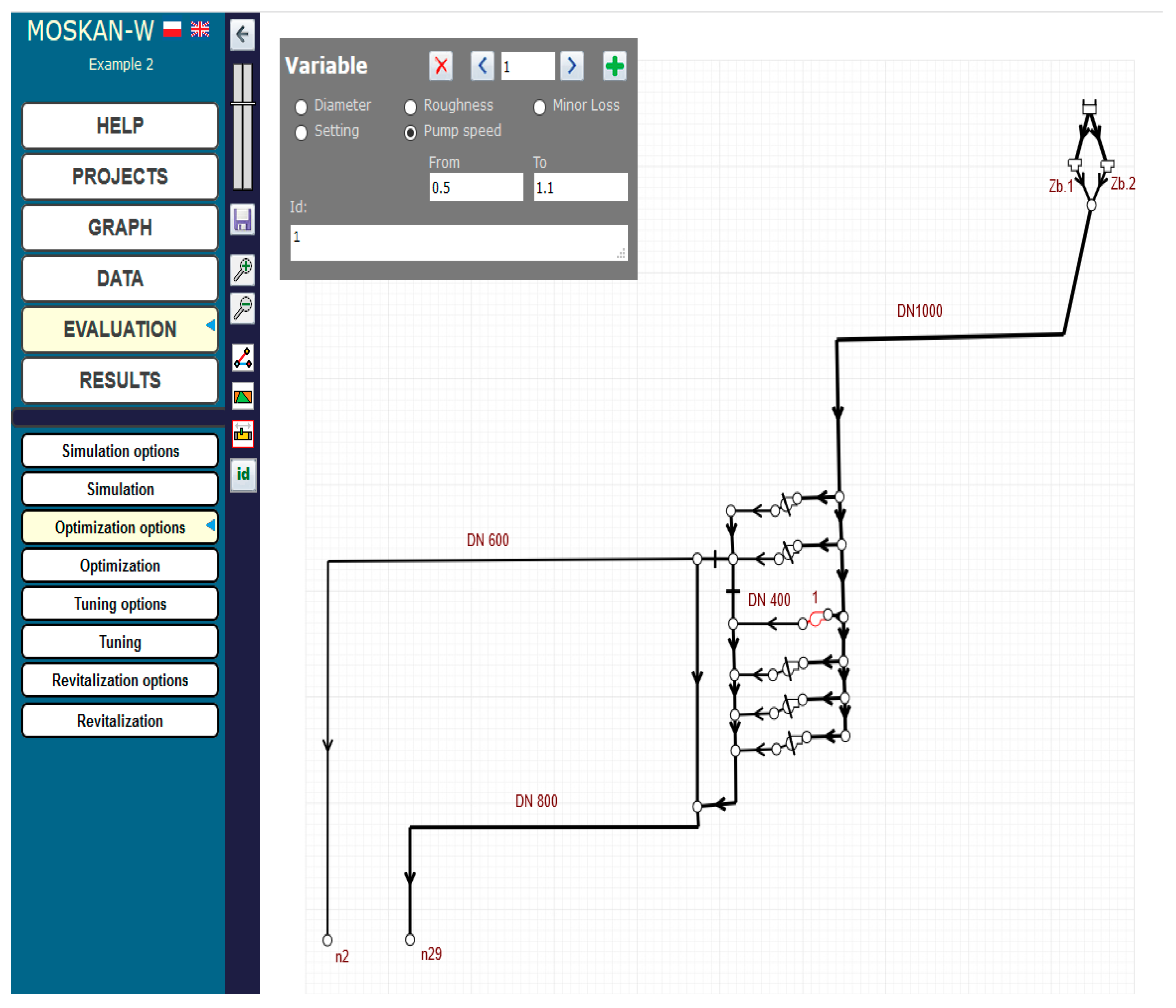This screenshot has width=1176, height=1008.
Task: Click the red-bordered measure tool icon
Action: coord(243,435)
